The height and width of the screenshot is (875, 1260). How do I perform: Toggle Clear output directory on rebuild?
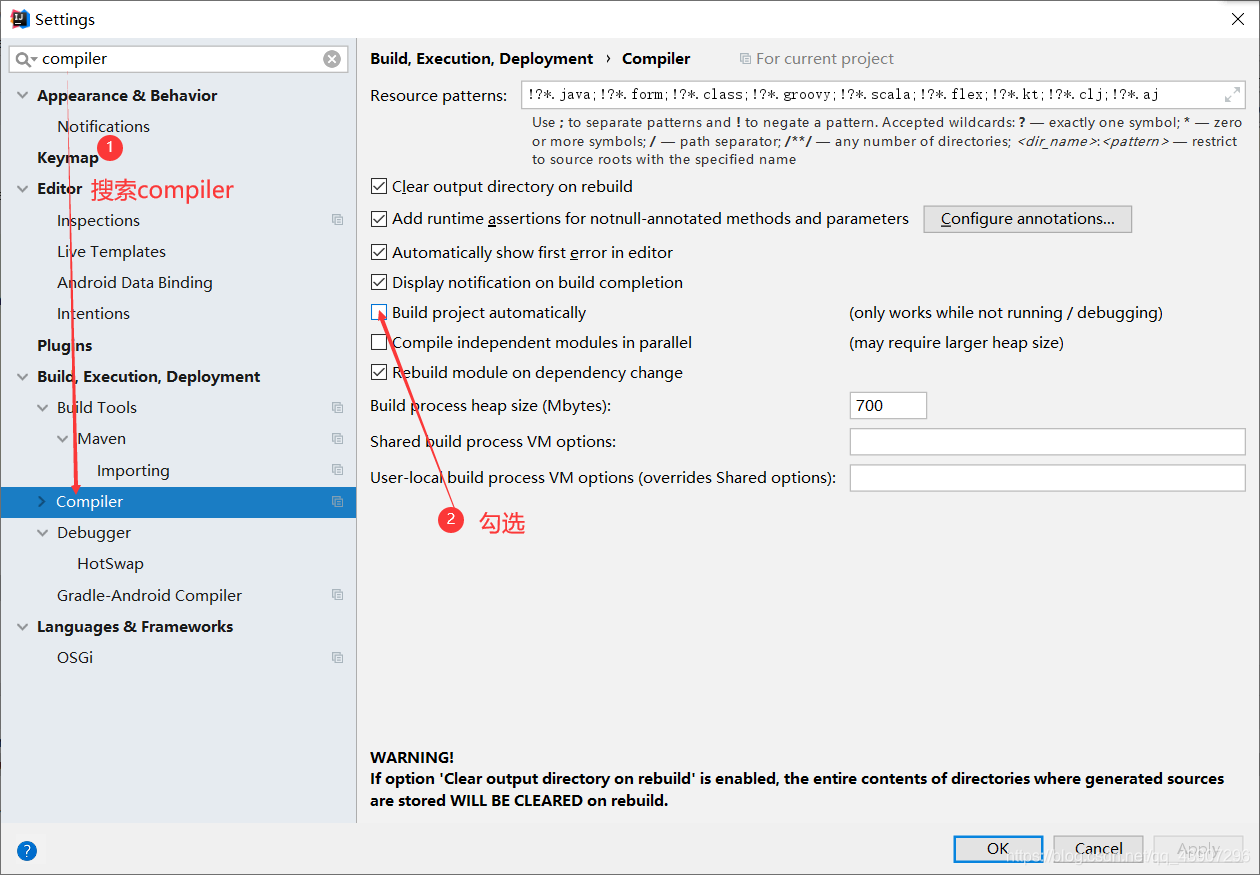tap(379, 187)
